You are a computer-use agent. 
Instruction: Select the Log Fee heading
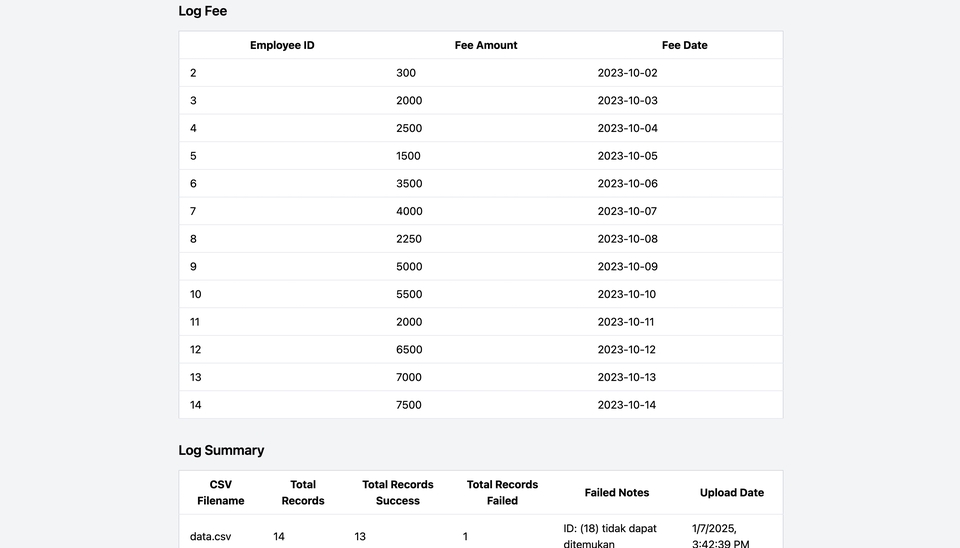pos(203,11)
